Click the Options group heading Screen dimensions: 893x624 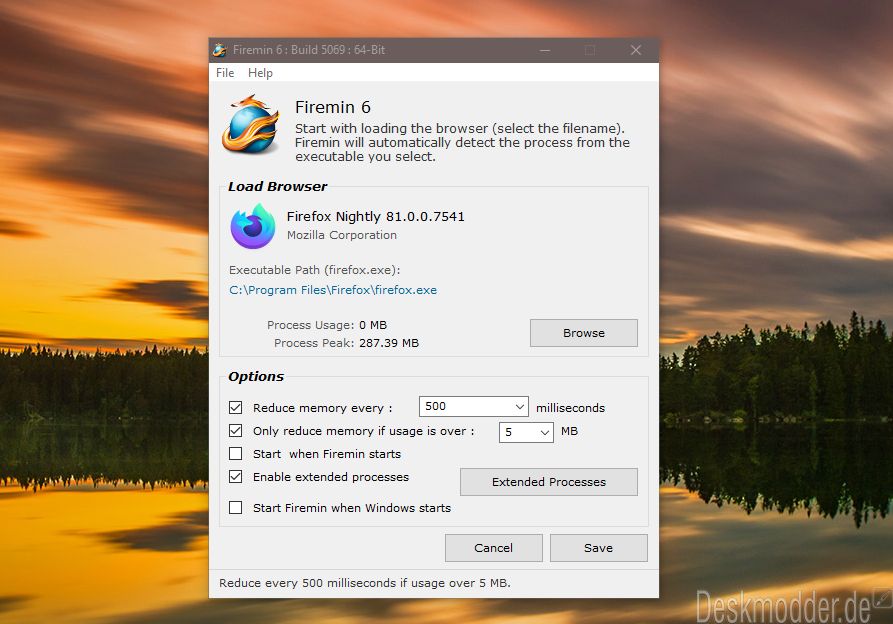256,376
